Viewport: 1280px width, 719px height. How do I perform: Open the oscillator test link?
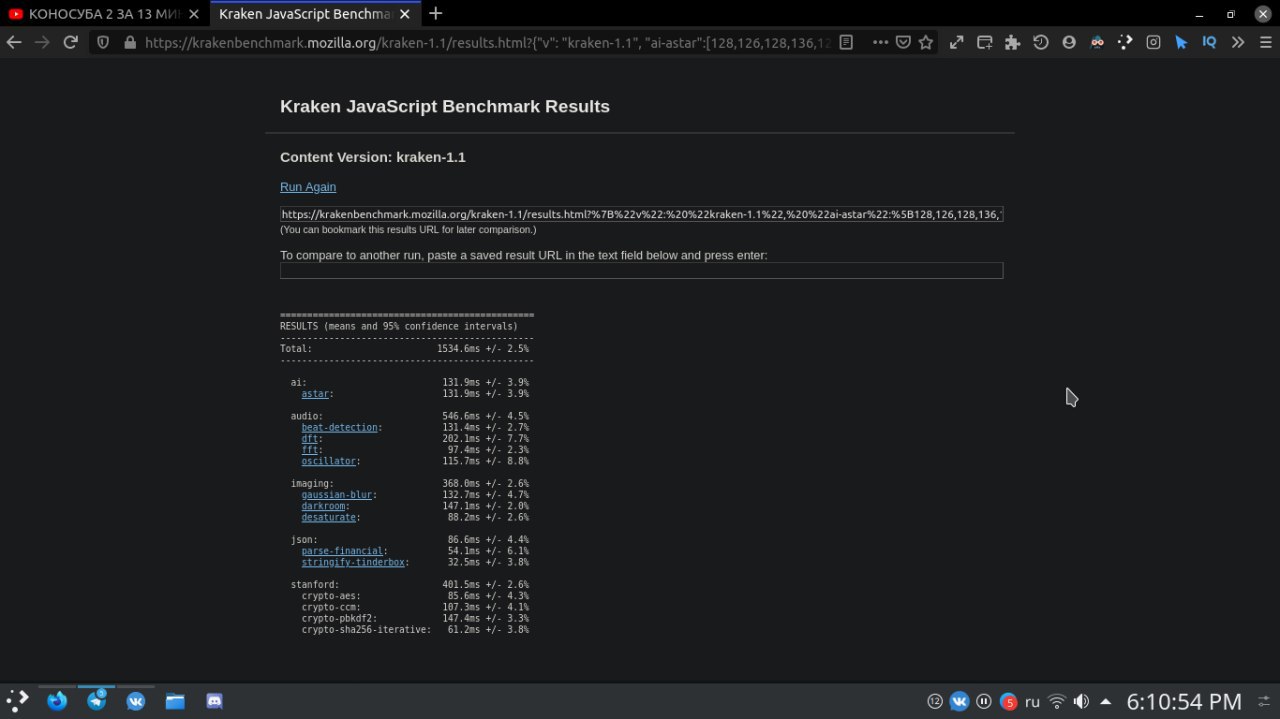point(329,461)
